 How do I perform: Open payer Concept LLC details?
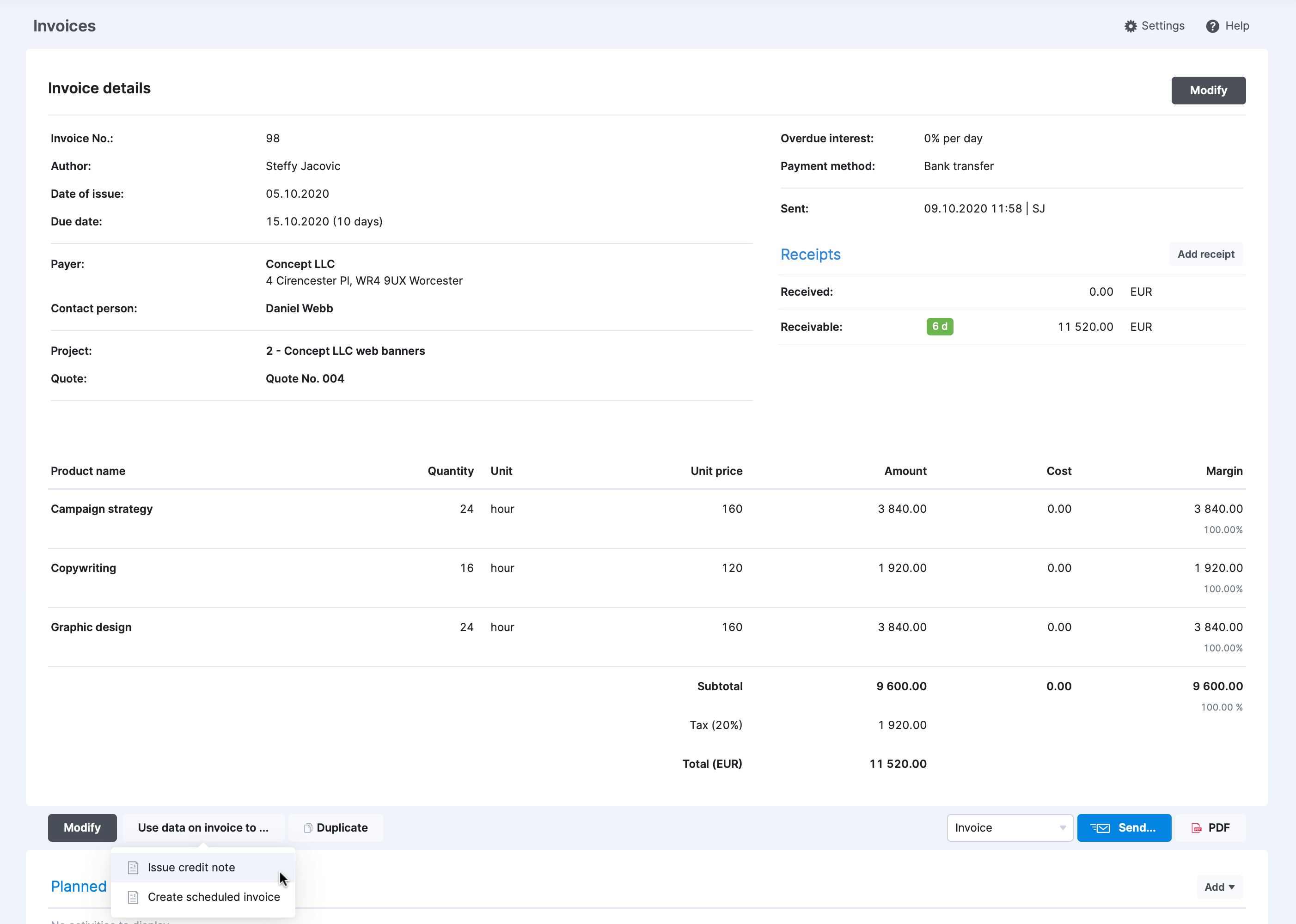pyautogui.click(x=300, y=264)
